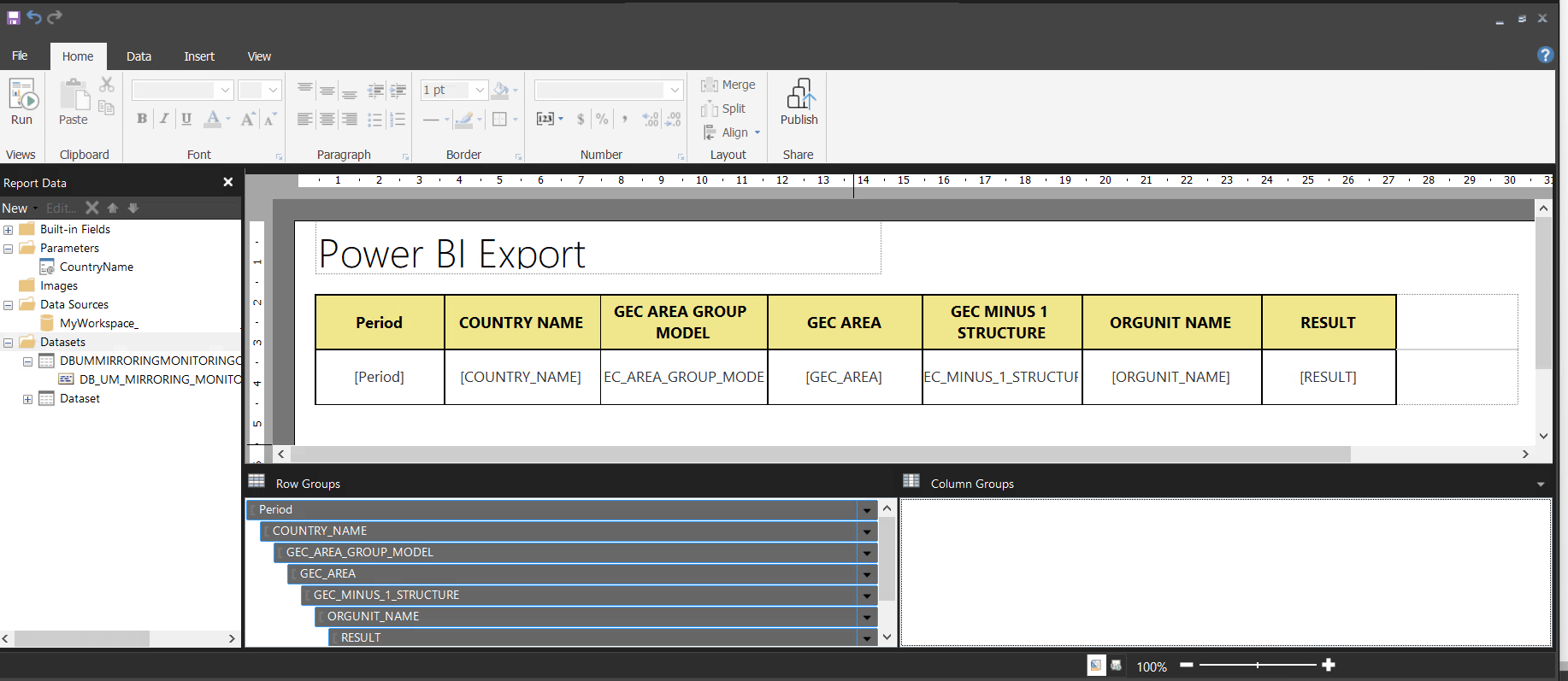Switch to Insert tab
1568x681 pixels.
tap(199, 56)
